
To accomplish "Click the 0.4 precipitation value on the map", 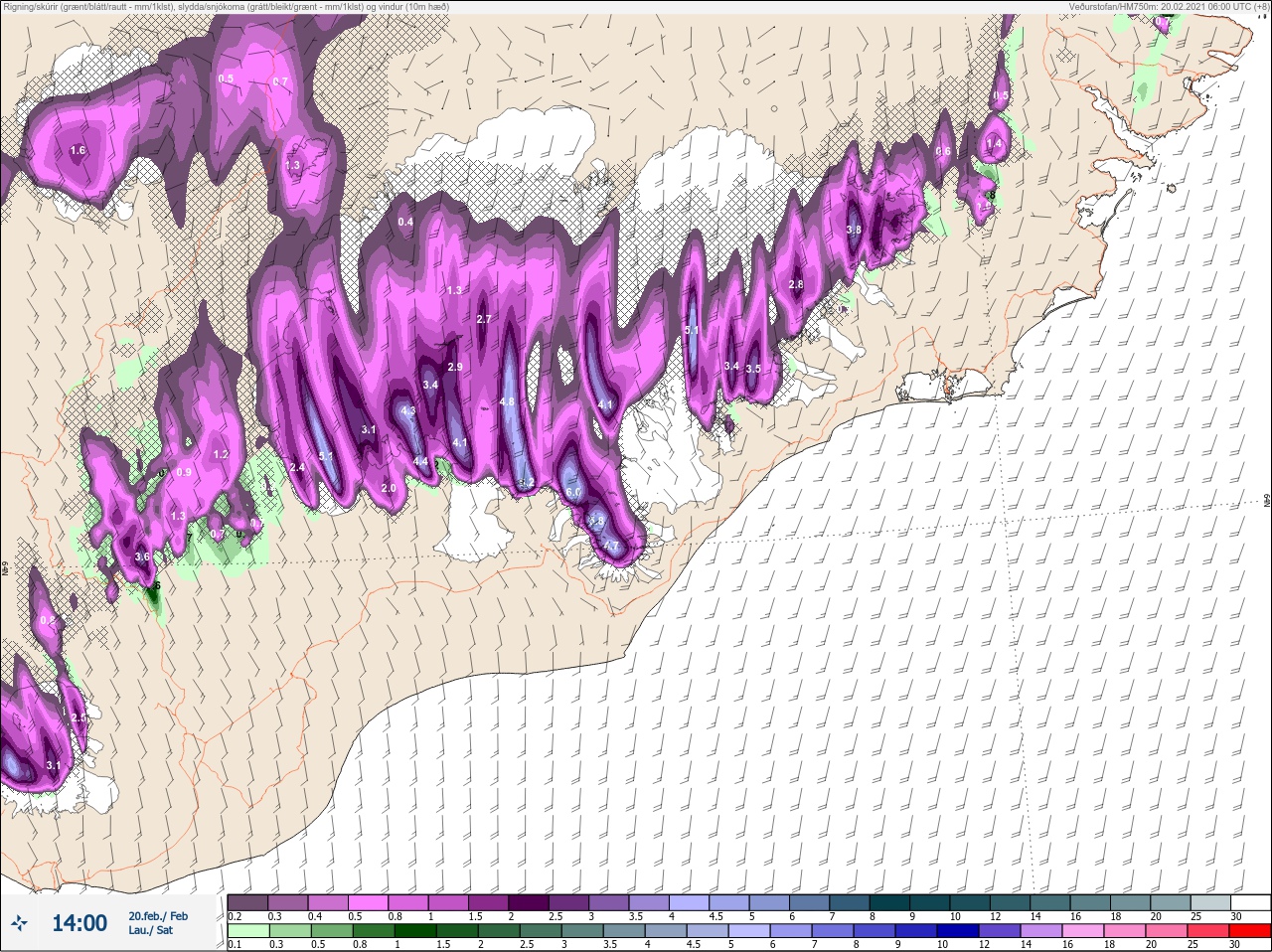I will tap(405, 223).
